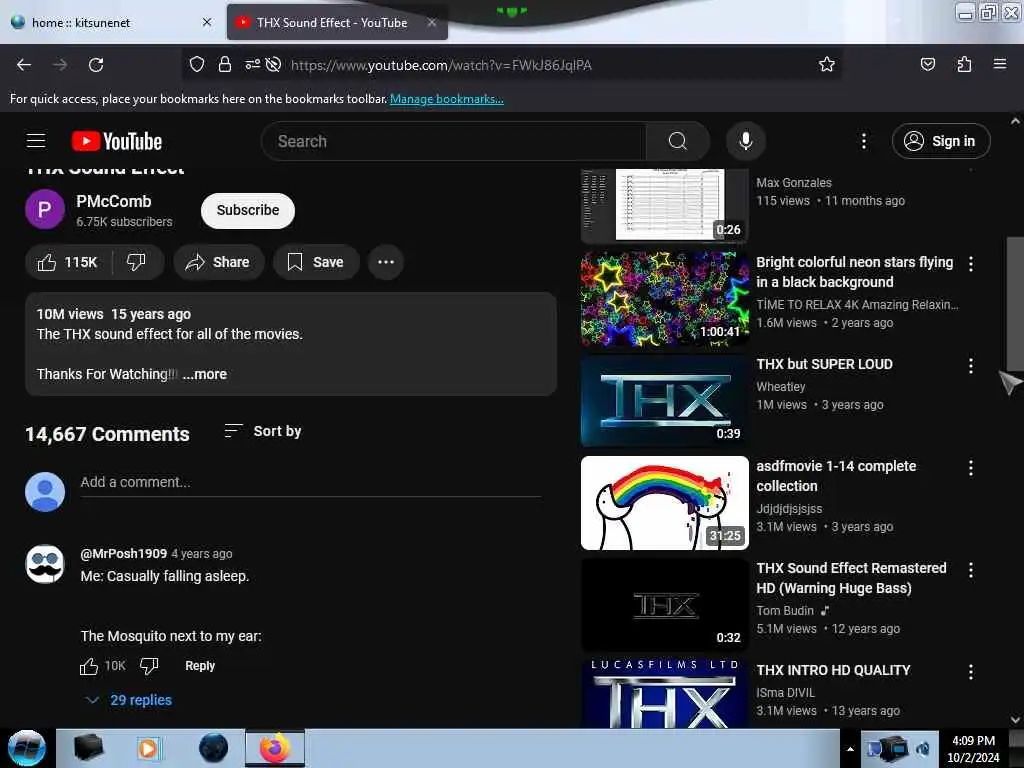Open the Manage bookmarks link

tap(447, 99)
